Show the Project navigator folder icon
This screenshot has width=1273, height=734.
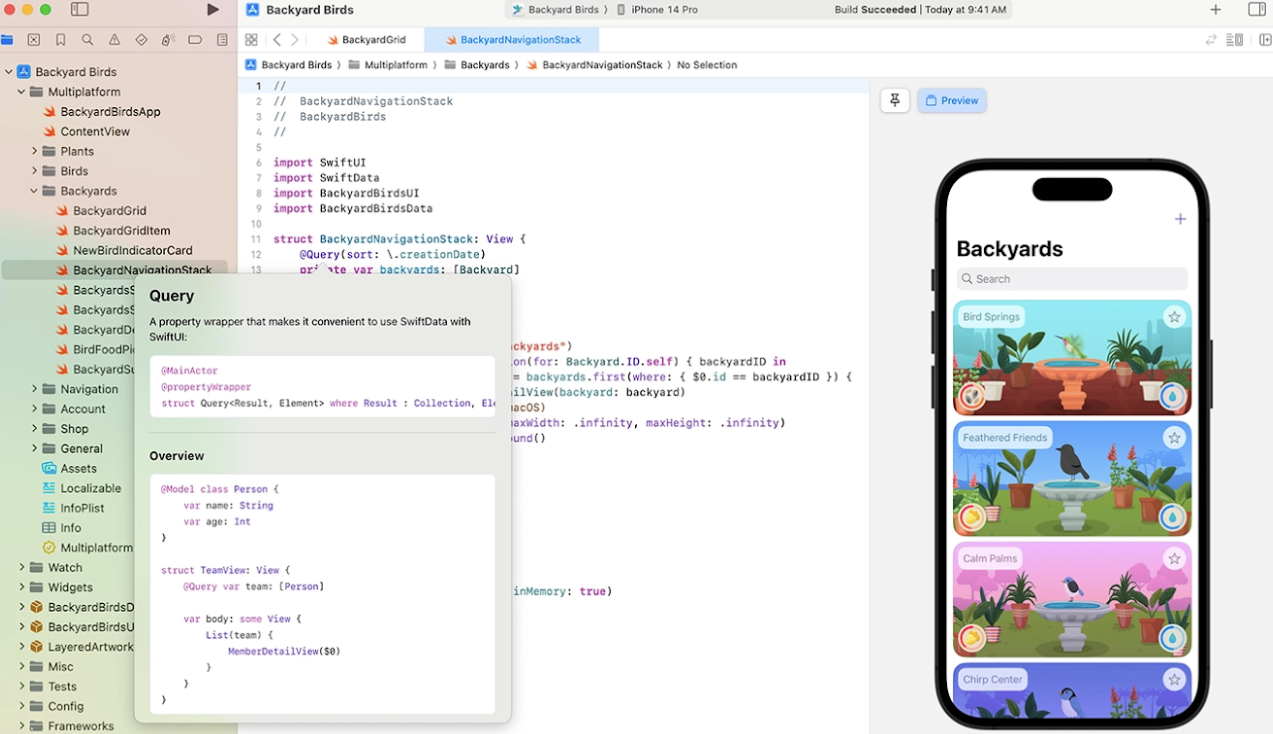7,40
